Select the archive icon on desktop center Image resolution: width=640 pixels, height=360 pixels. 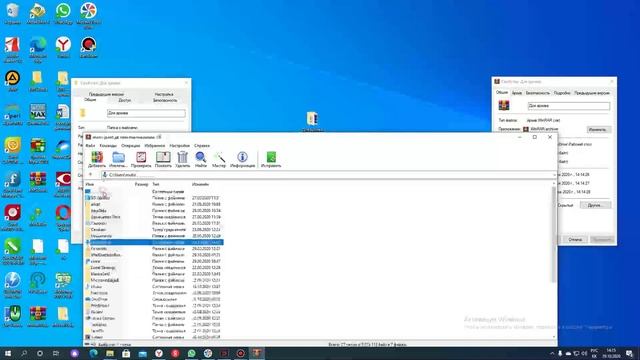[312, 121]
